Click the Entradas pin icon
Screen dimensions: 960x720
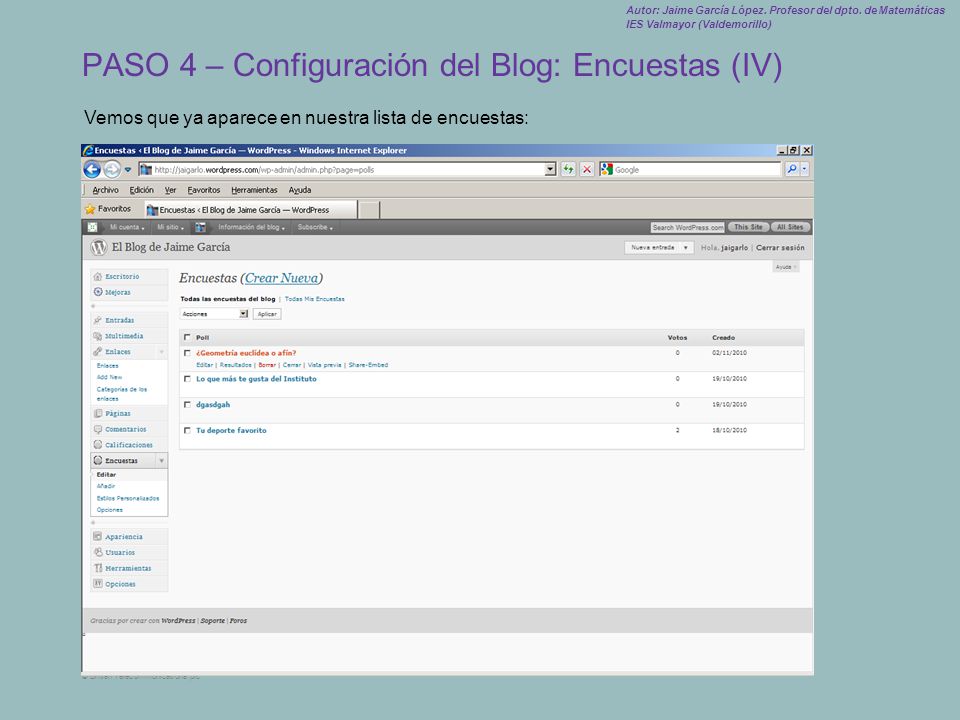tap(97, 320)
